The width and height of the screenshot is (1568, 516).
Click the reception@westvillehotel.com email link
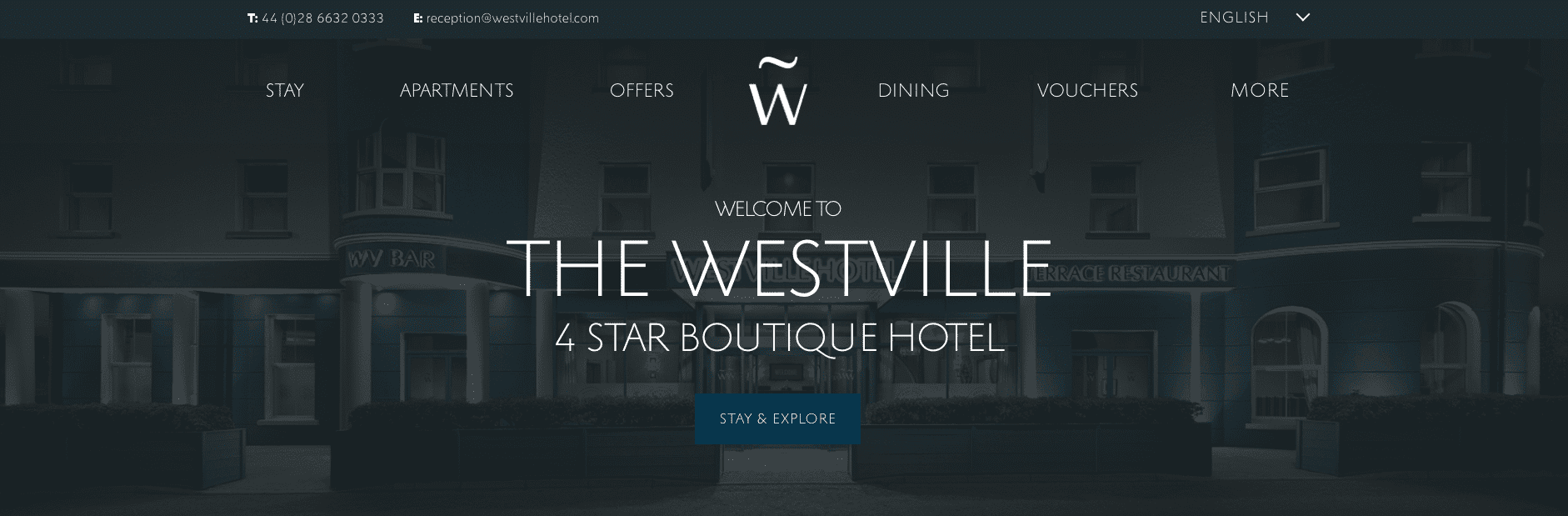click(x=512, y=18)
